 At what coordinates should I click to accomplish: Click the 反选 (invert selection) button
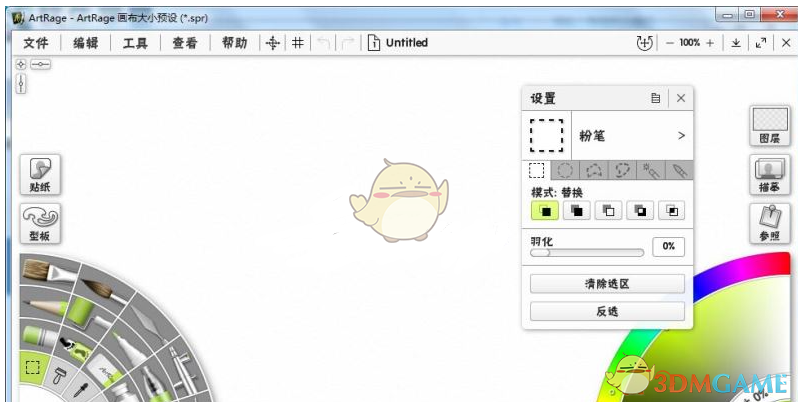point(607,311)
